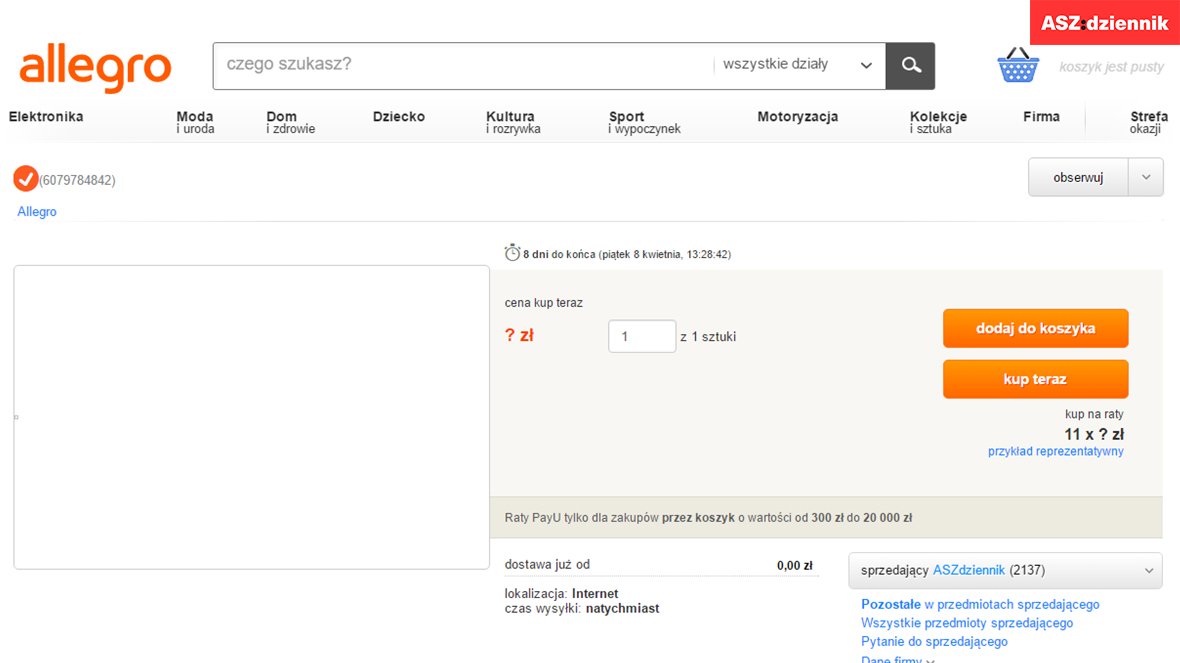Viewport: 1180px width, 663px height.
Task: Expand the 'sprzedający ASZdziennik' seller panel
Action: (x=1005, y=570)
